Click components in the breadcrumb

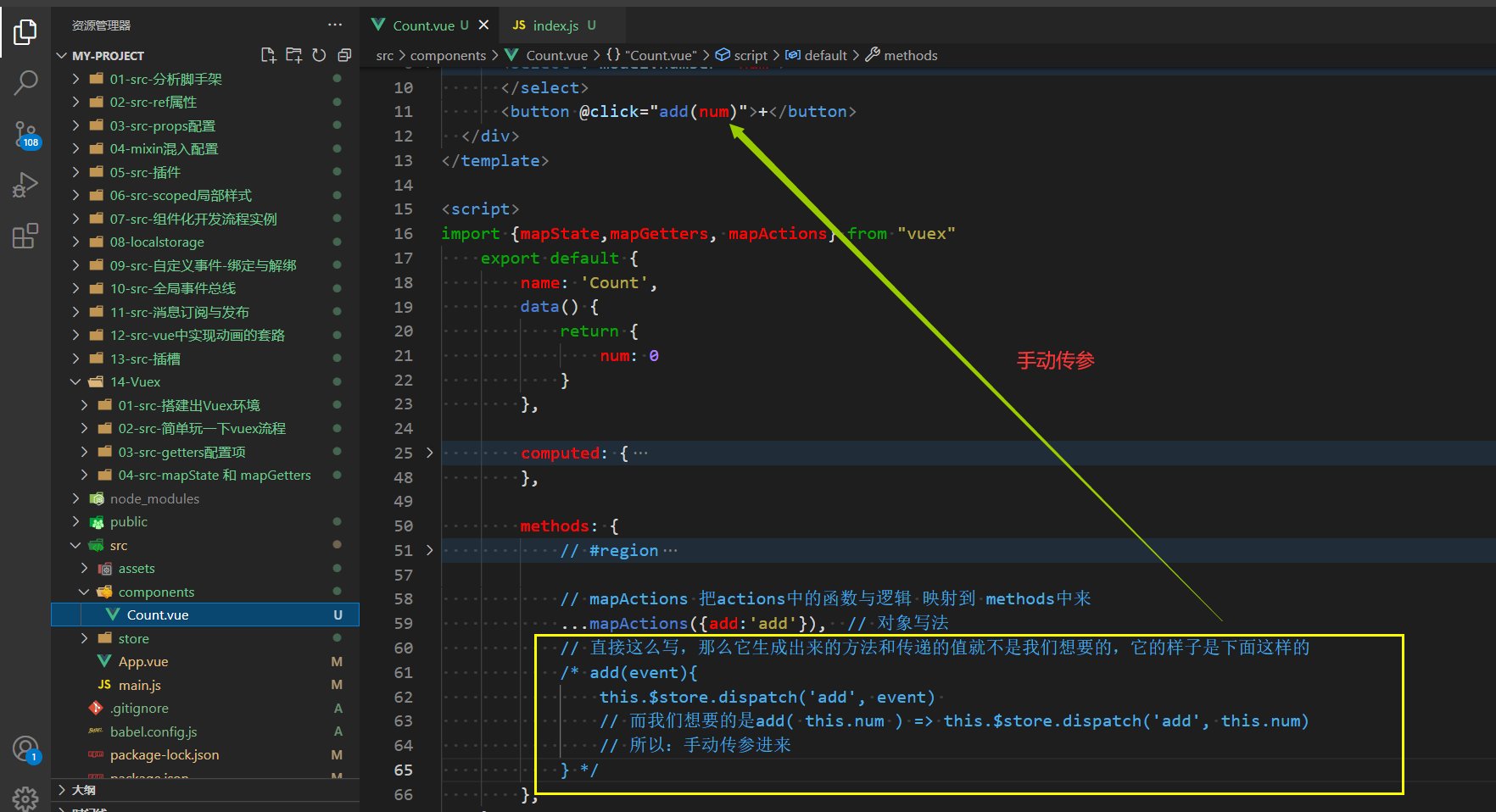448,55
